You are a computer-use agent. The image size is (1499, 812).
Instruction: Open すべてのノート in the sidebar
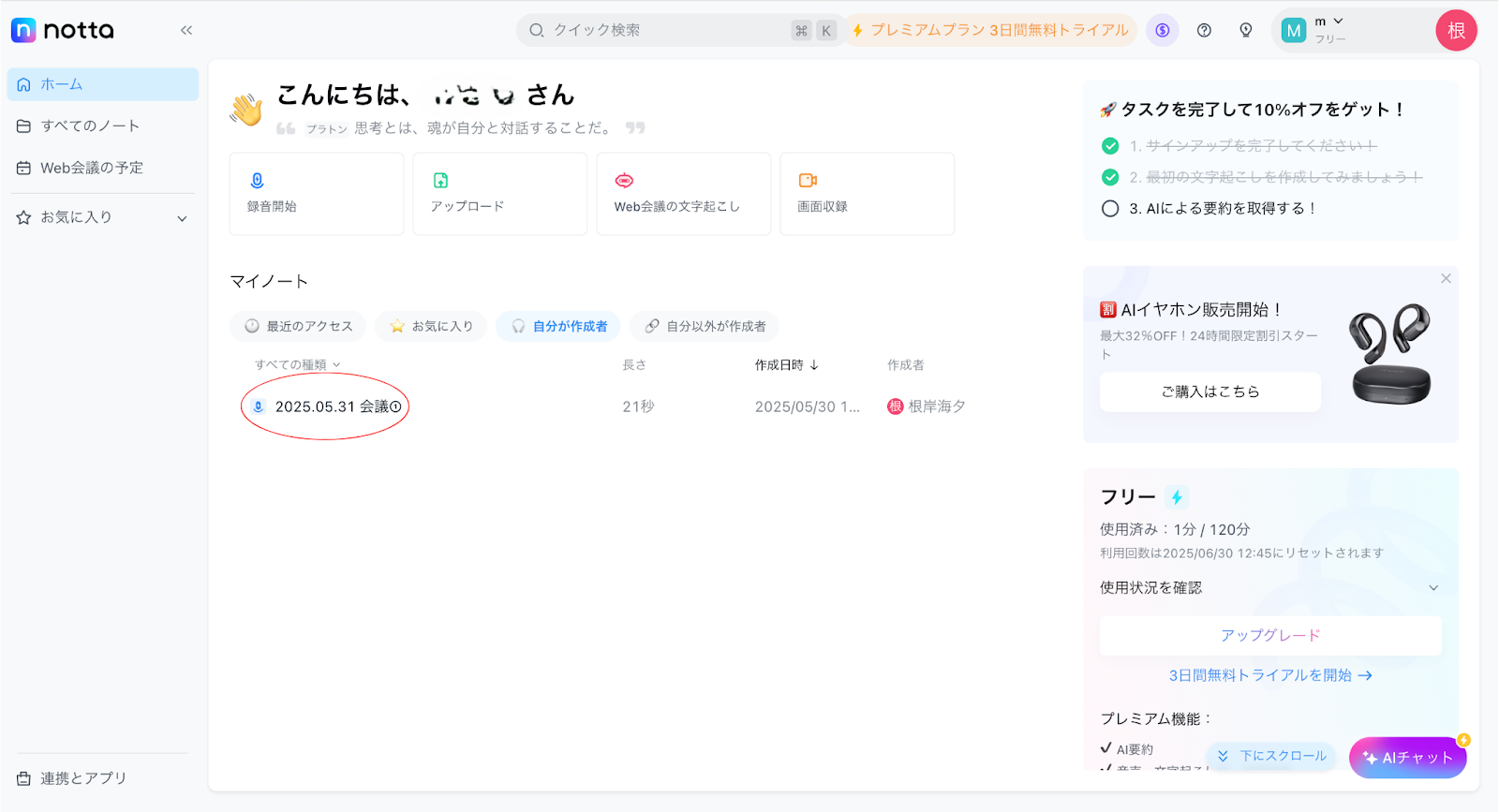(x=90, y=125)
